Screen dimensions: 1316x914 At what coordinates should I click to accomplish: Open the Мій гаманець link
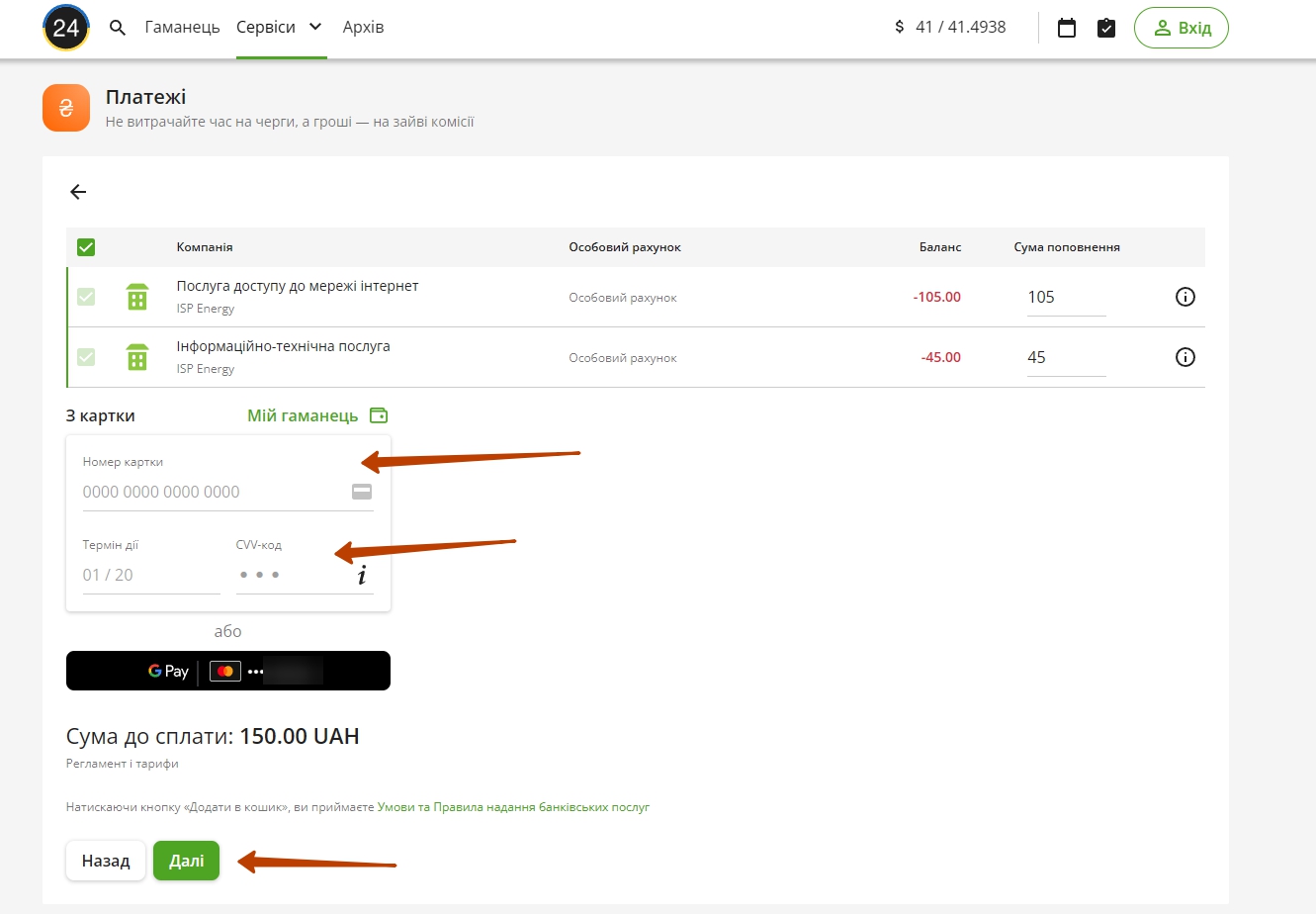coord(303,415)
